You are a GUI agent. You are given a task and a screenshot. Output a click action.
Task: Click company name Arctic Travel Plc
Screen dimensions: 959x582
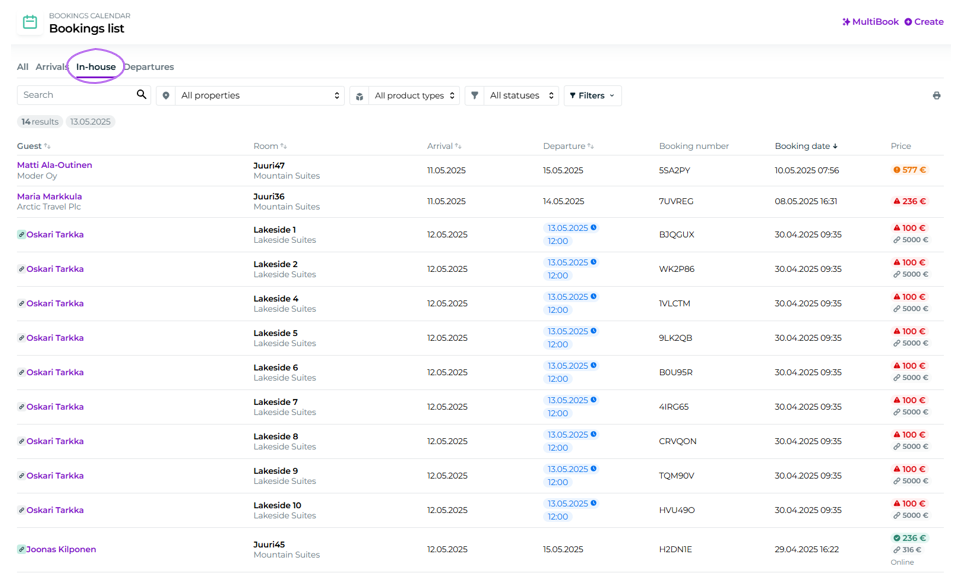[49, 207]
